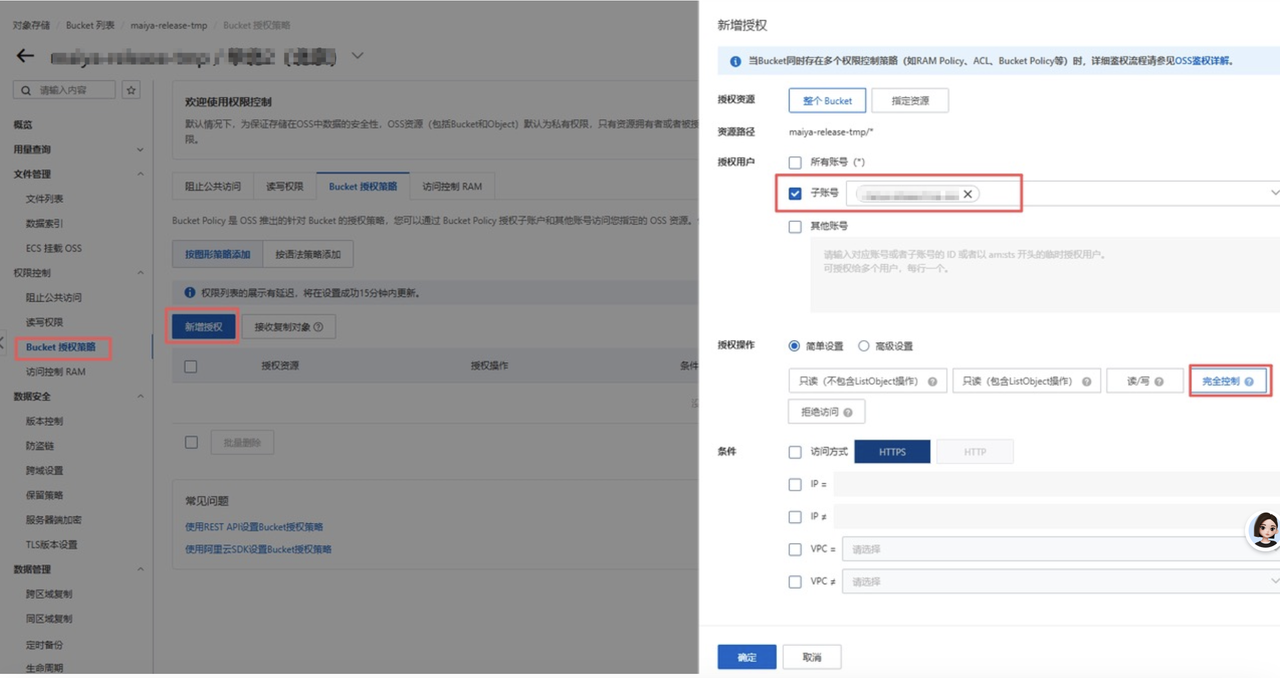Screen dimensions: 1280x678
Task: Open the VPC ≠ 请选择 dropdown
Action: [x=1061, y=581]
